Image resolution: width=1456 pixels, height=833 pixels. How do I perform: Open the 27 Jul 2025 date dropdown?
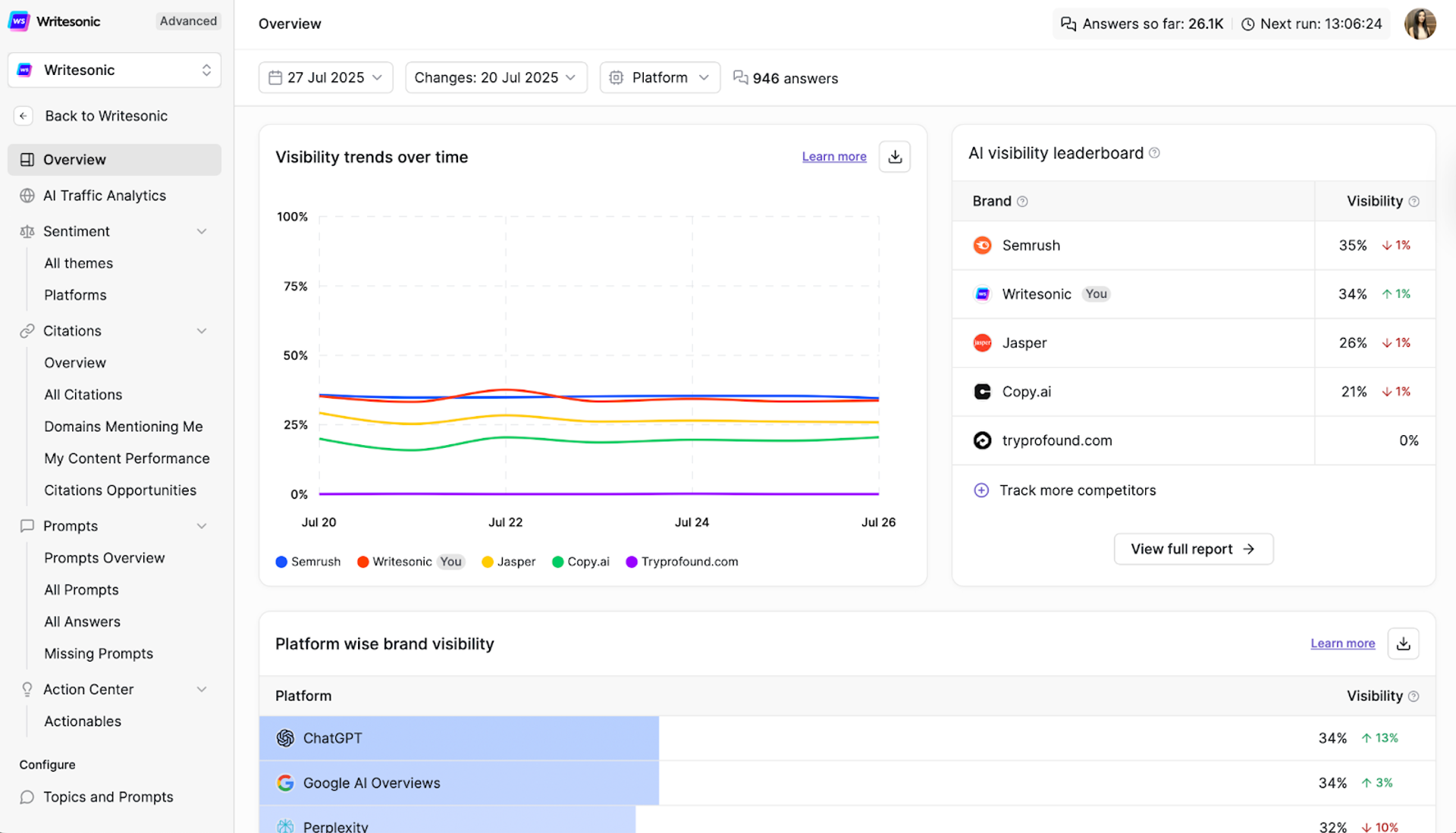coord(325,78)
